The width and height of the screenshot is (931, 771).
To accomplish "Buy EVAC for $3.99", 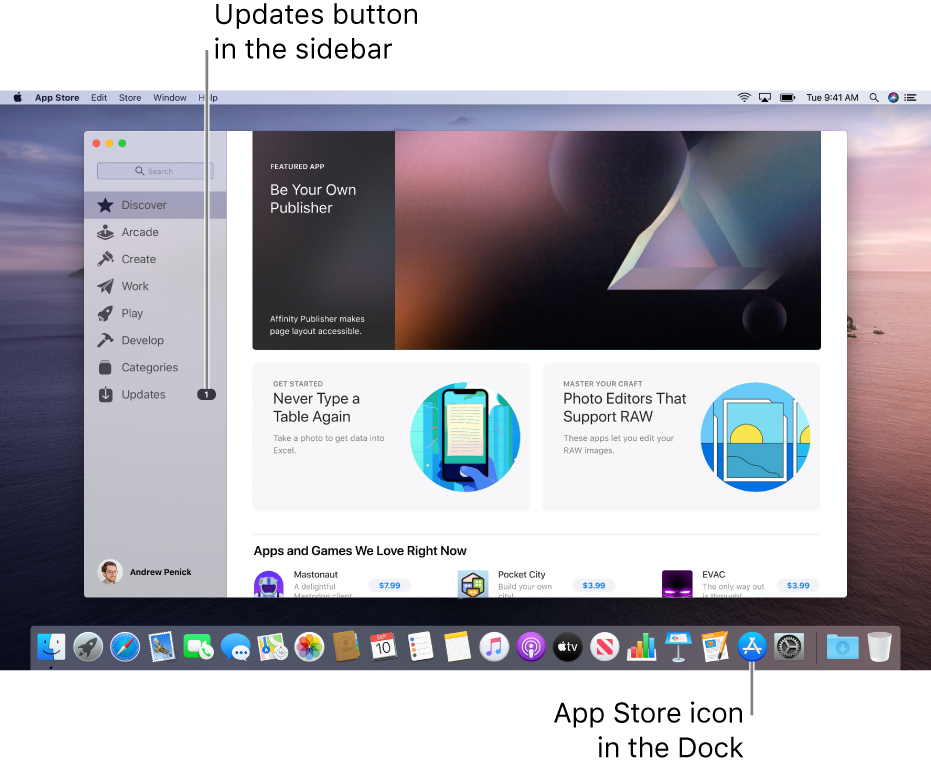I will [x=798, y=585].
